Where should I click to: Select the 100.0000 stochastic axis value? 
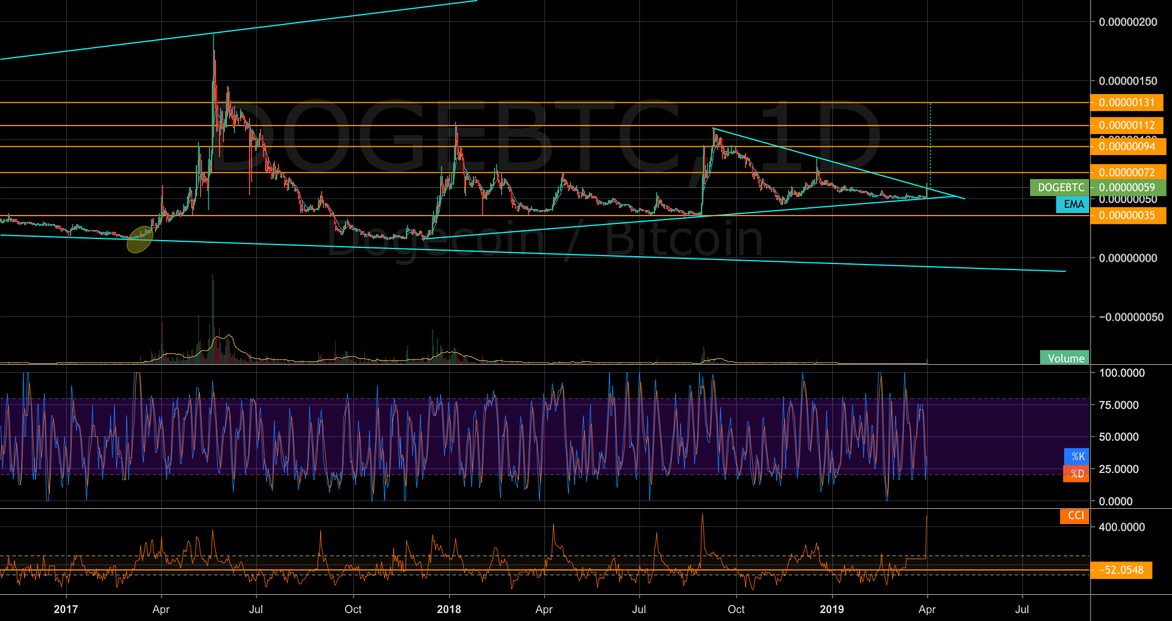[1120, 371]
